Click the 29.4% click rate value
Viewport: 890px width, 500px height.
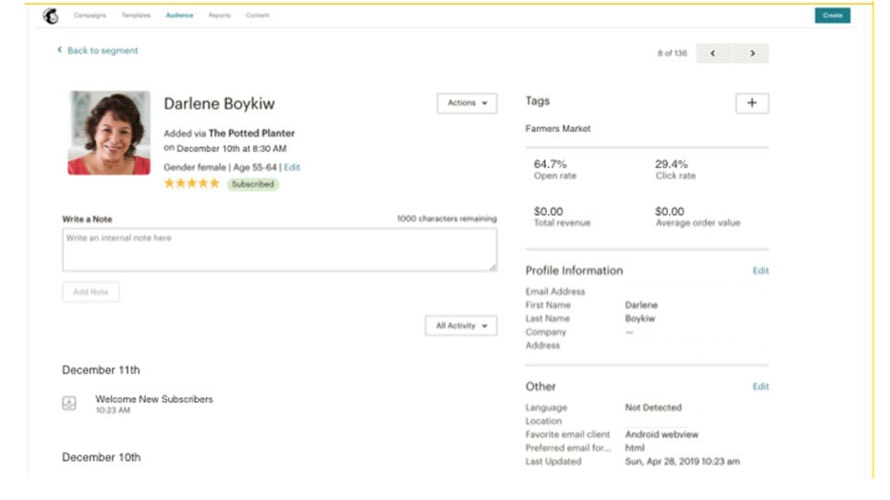(671, 164)
